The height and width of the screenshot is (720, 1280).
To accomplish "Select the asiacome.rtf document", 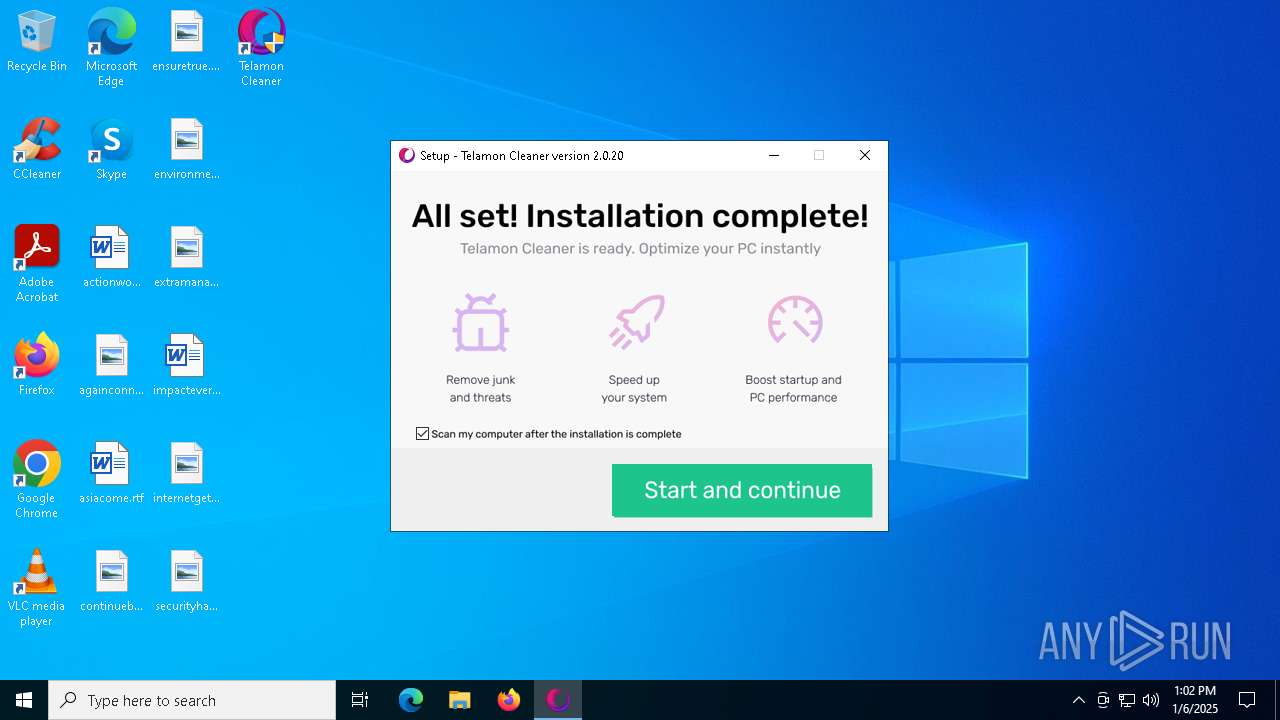I will click(111, 474).
